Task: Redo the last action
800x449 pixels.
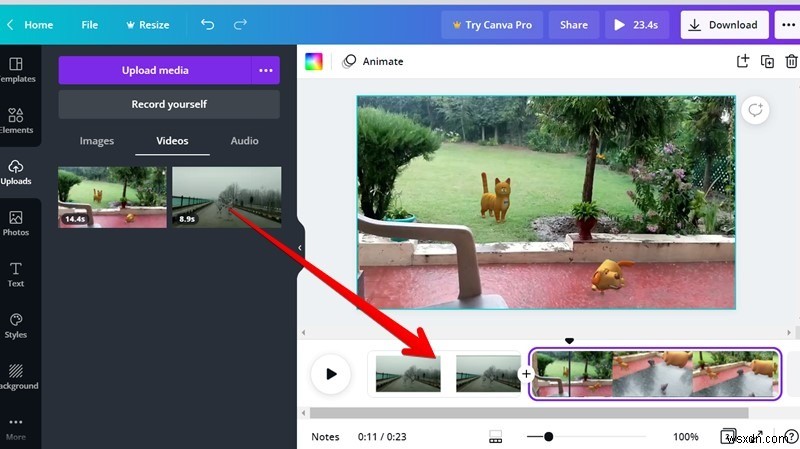Action: click(x=240, y=24)
